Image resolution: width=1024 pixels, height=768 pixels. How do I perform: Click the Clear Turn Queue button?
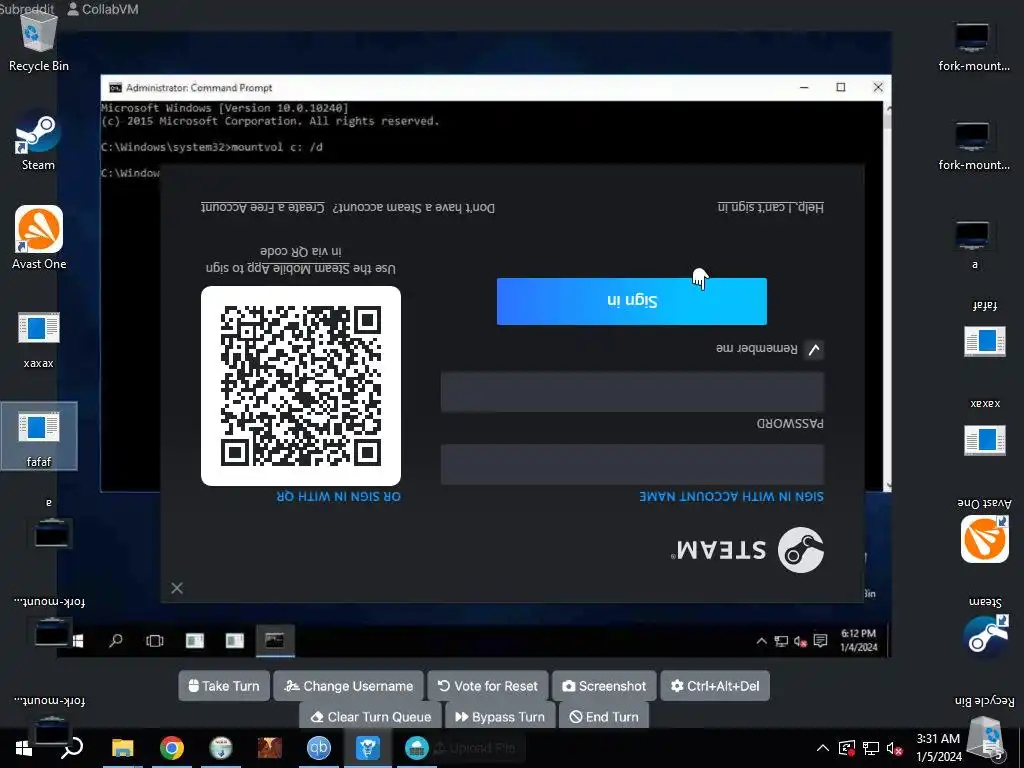click(370, 716)
